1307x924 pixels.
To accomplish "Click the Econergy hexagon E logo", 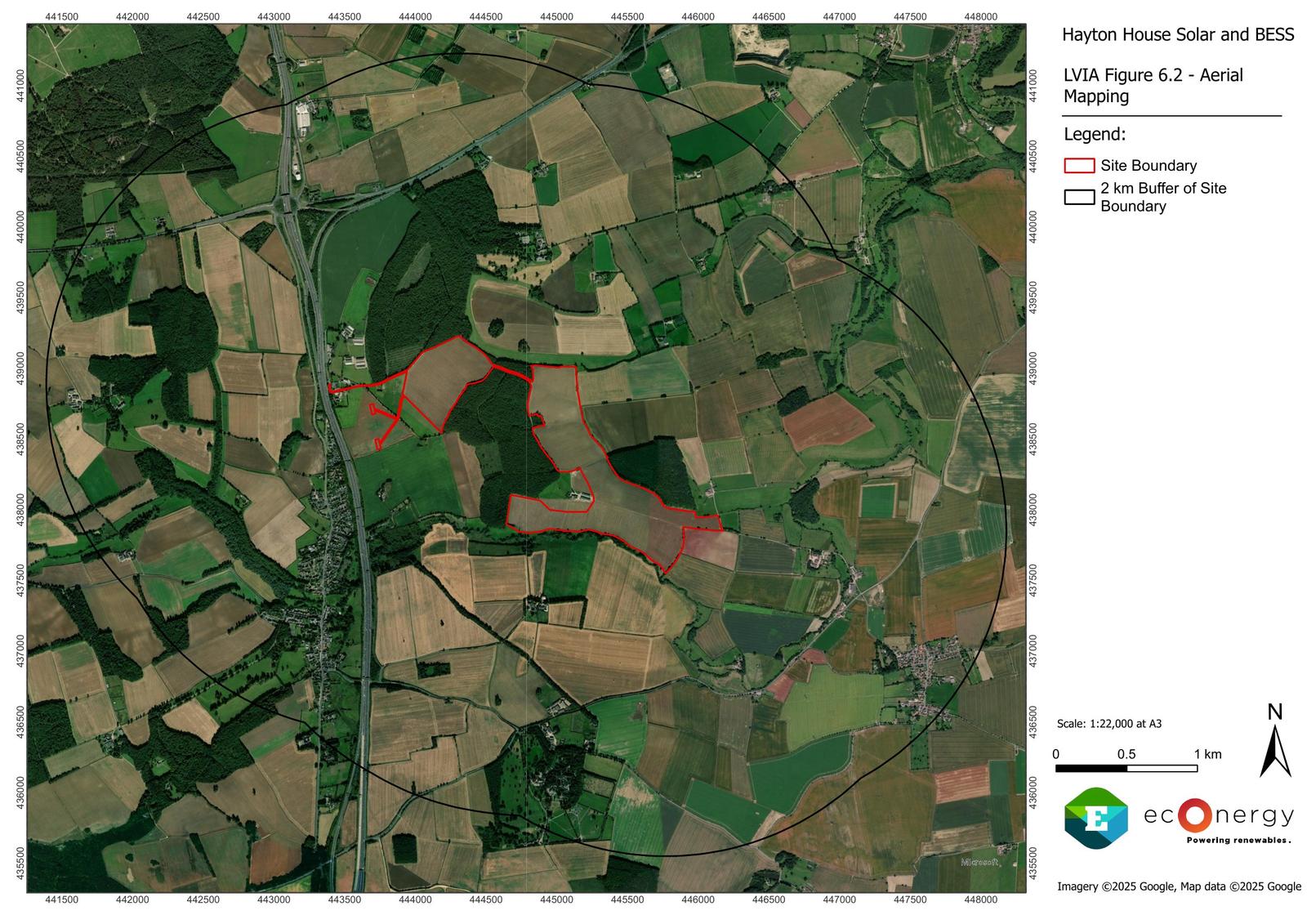I will 1095,818.
